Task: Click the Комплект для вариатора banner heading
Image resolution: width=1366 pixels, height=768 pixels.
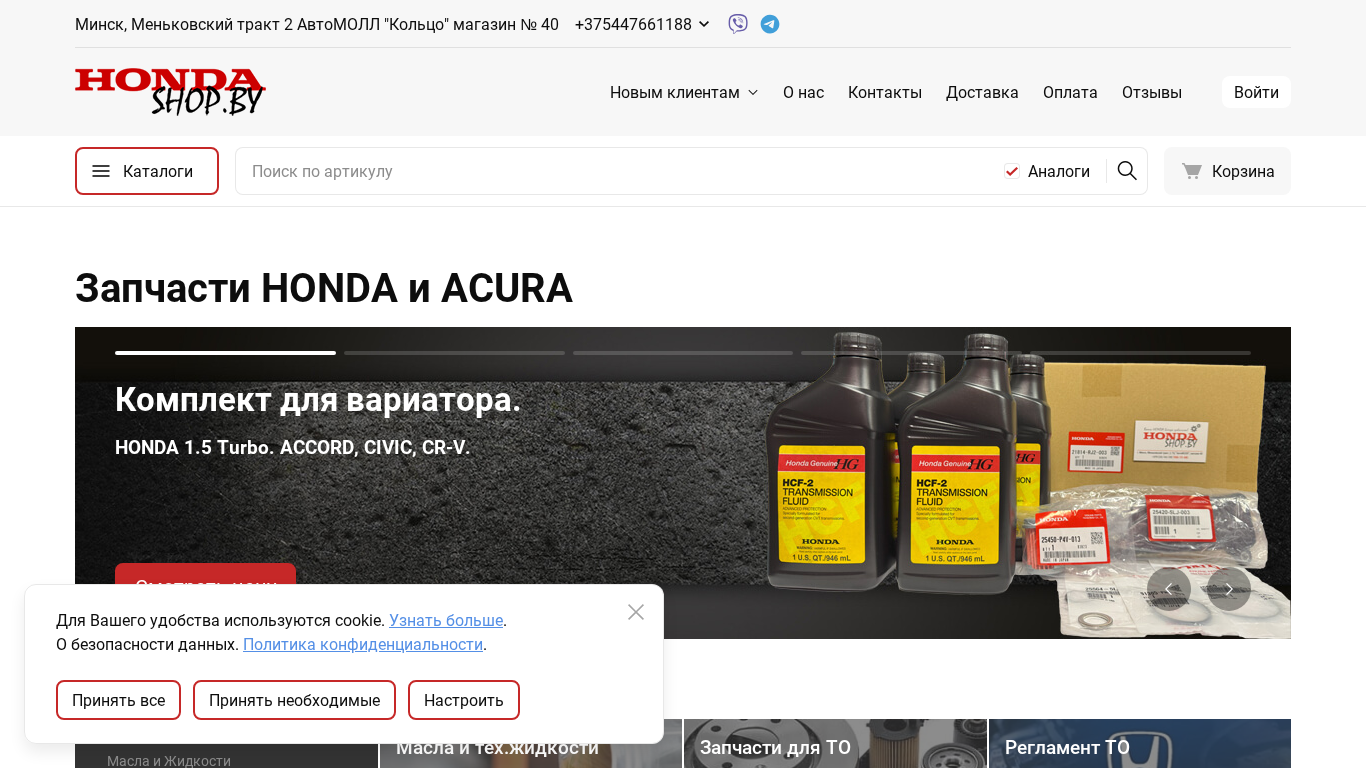Action: coord(318,399)
